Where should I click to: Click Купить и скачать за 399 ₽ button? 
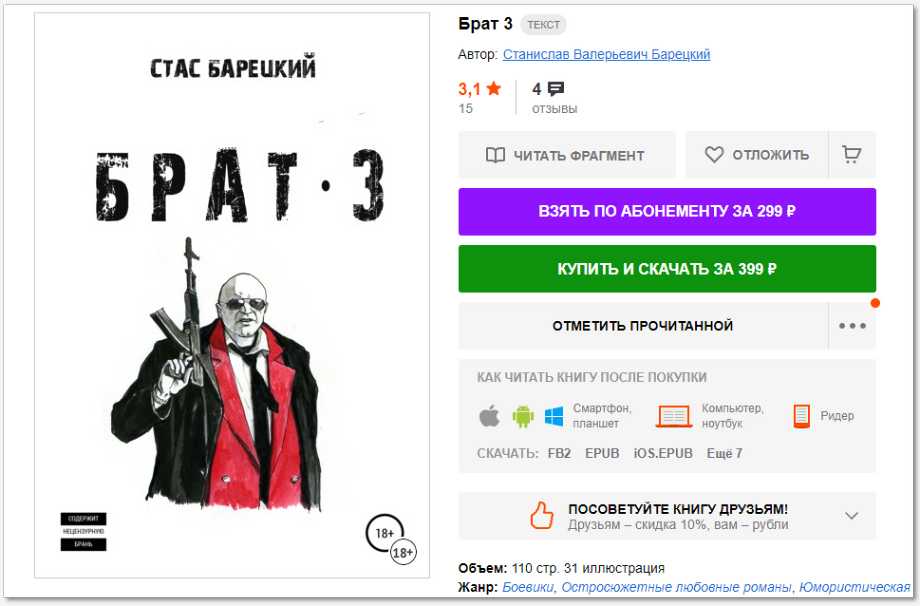pos(667,269)
